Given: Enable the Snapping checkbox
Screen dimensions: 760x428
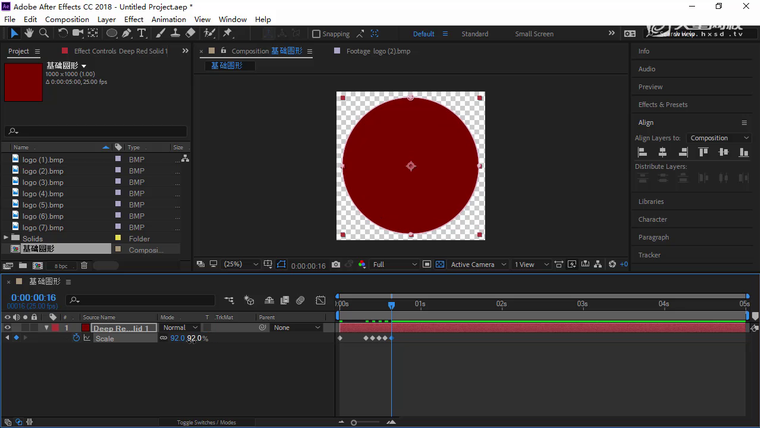Looking at the screenshot, I should pos(316,34).
